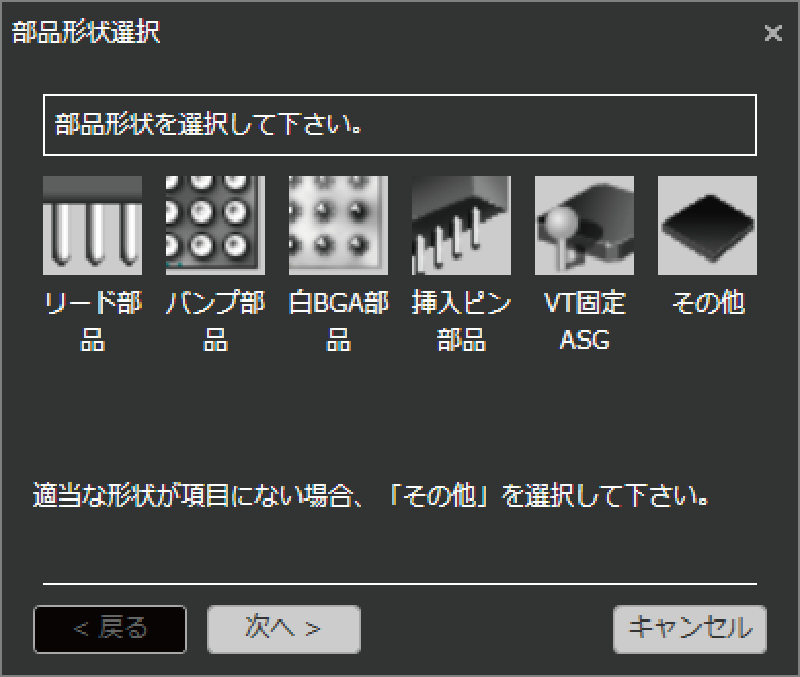Click the リード部品 text label
This screenshot has height=677, width=800.
[x=92, y=321]
